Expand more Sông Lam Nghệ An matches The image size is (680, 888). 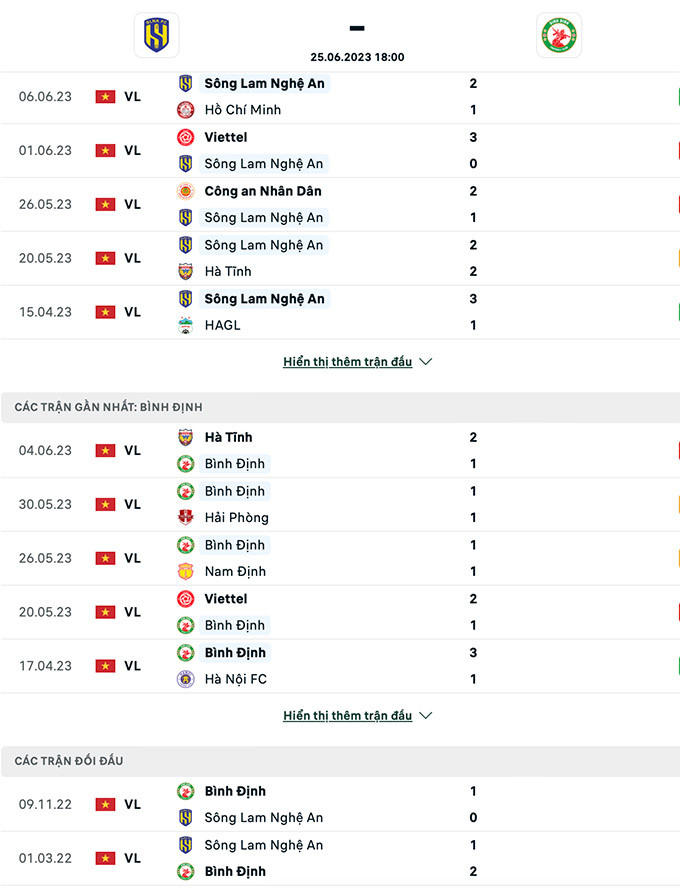347,362
